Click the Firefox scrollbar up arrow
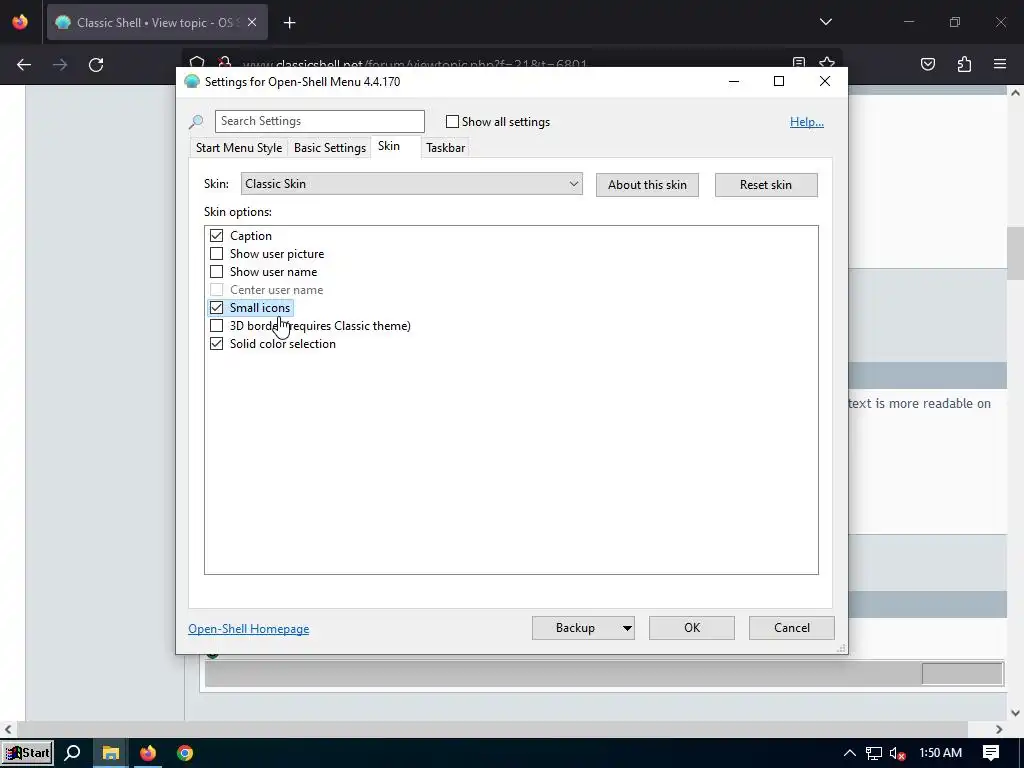Image resolution: width=1024 pixels, height=768 pixels. [x=1015, y=93]
